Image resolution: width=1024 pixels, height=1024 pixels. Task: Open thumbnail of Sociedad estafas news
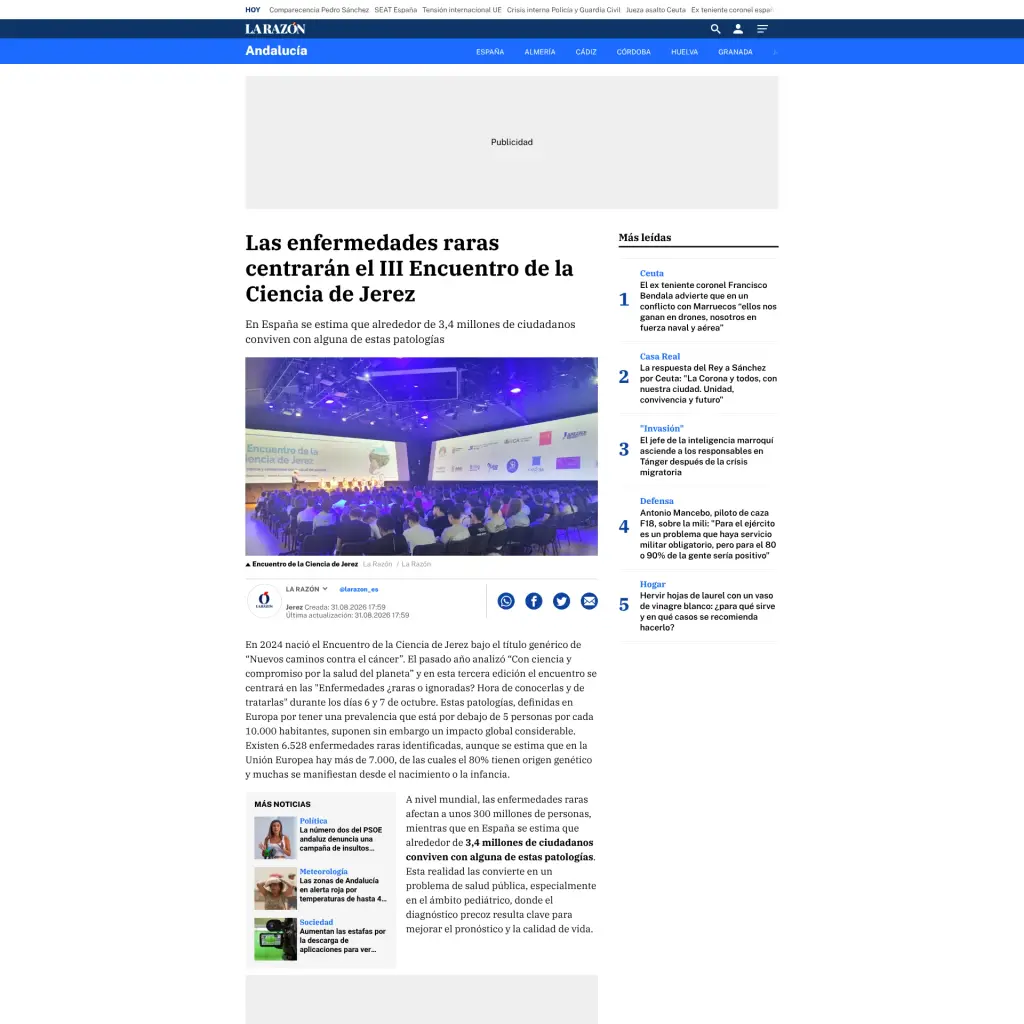[275, 939]
